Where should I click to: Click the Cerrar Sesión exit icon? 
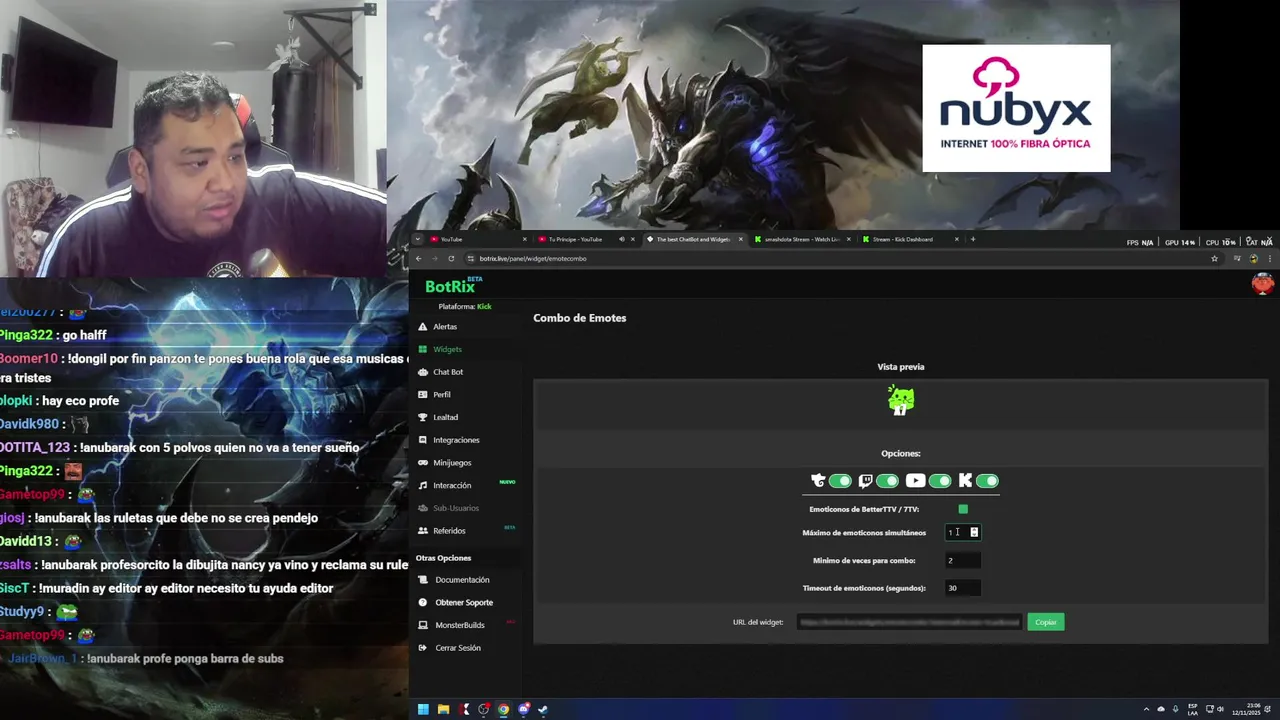(423, 648)
